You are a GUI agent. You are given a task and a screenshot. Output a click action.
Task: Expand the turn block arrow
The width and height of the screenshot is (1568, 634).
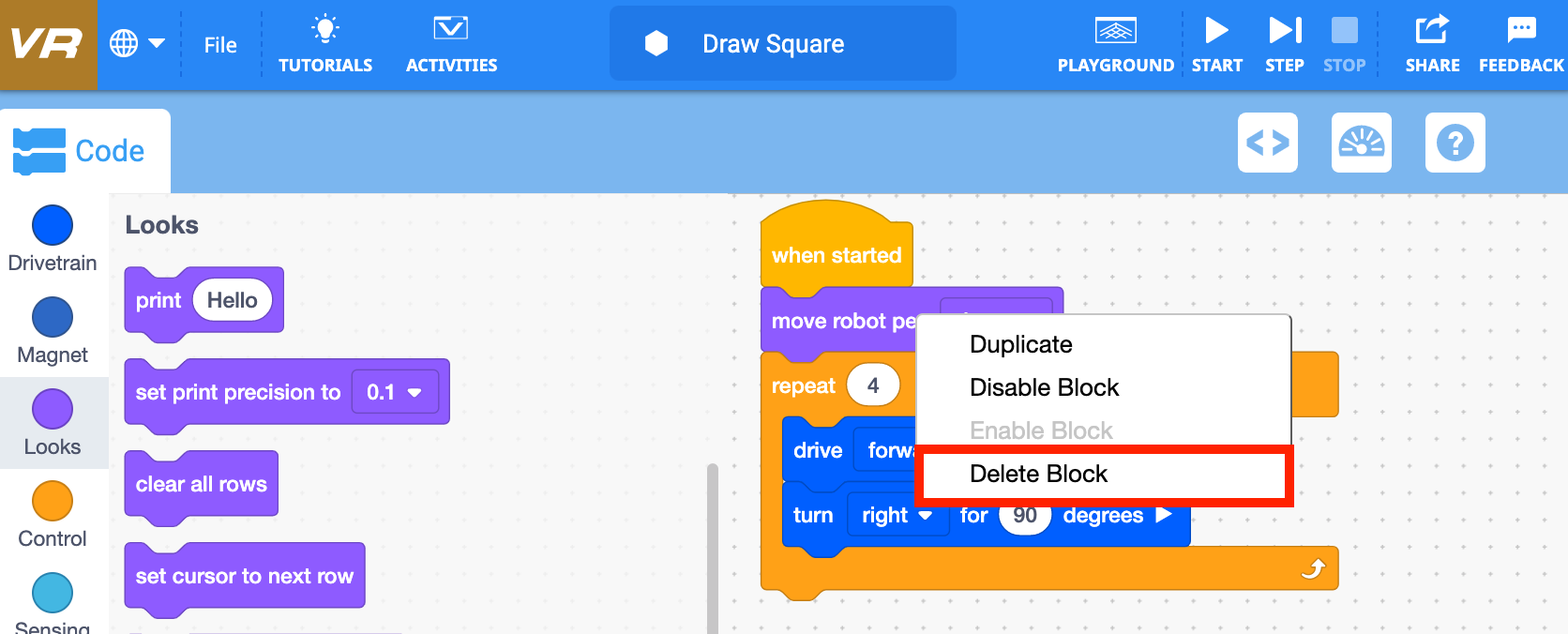(1164, 515)
